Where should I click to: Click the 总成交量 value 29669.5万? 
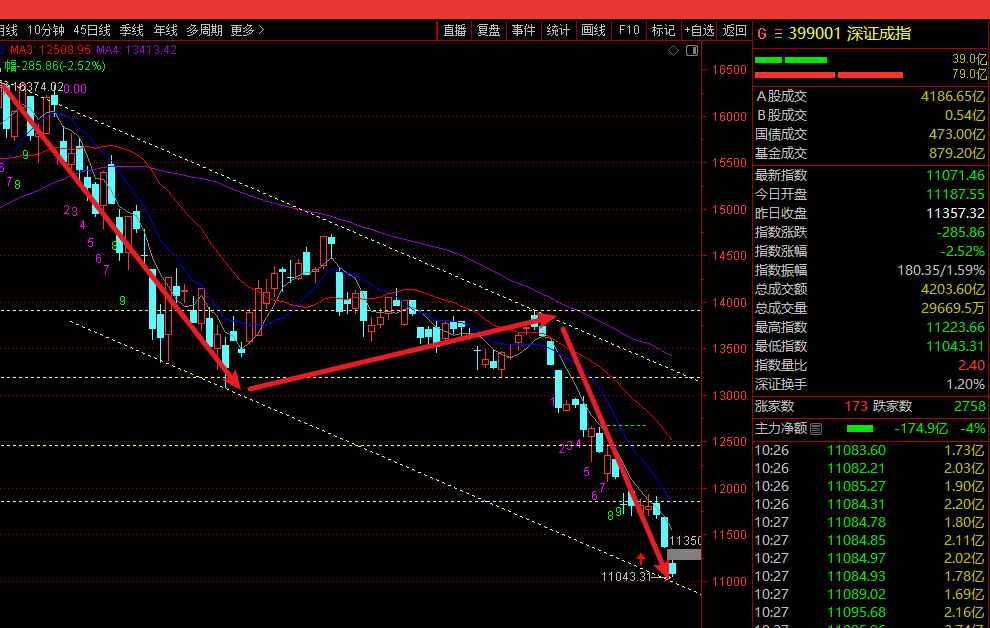coord(953,308)
